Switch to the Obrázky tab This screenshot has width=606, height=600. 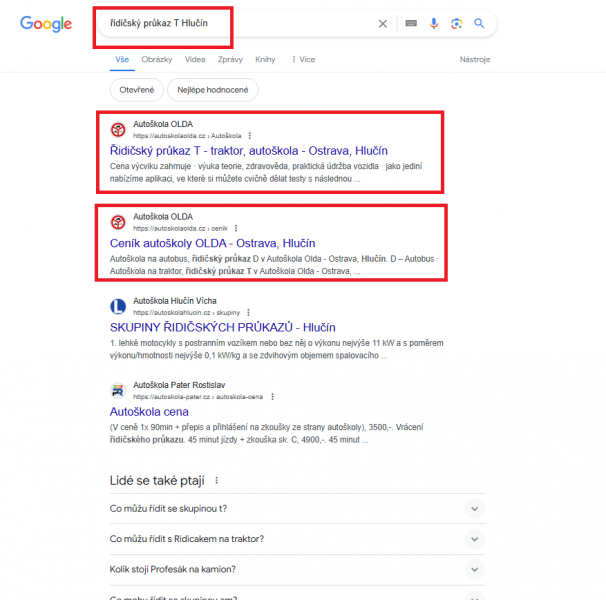pos(157,60)
